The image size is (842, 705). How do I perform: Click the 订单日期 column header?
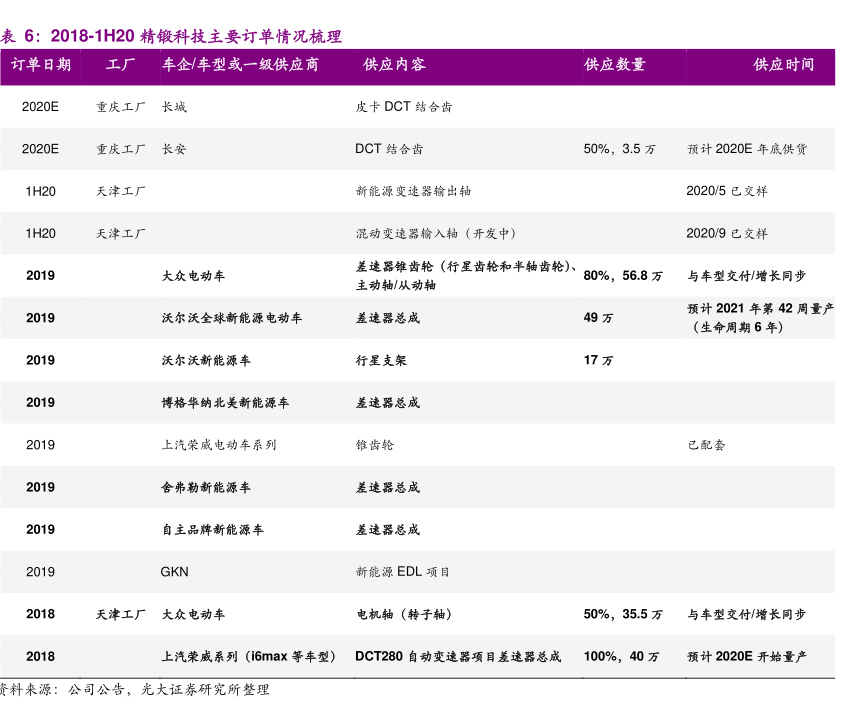coord(41,65)
